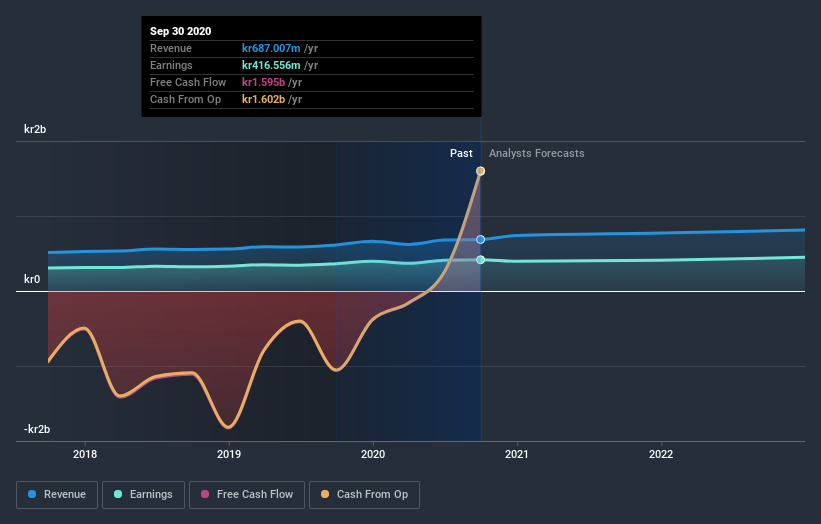Viewport: 821px width, 524px height.
Task: Click the Analysts Forecasts label
Action: tap(537, 153)
